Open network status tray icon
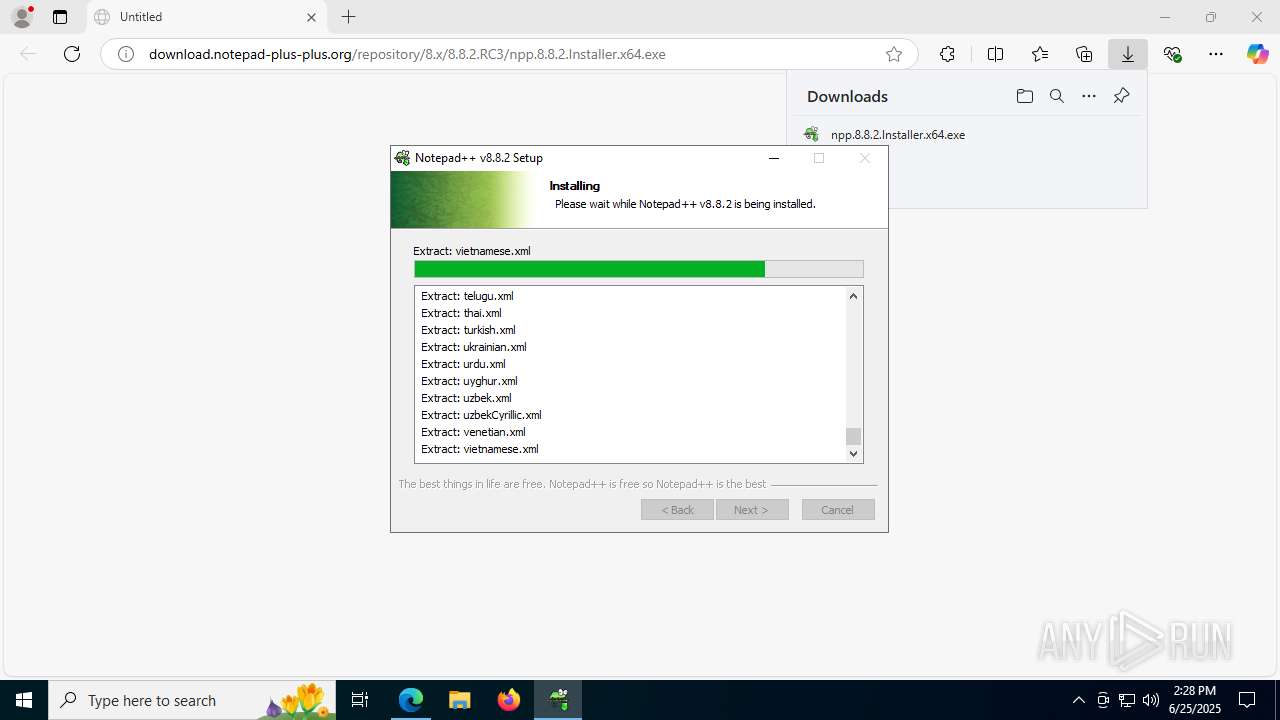Screen dimensions: 1280x720 point(1127,700)
